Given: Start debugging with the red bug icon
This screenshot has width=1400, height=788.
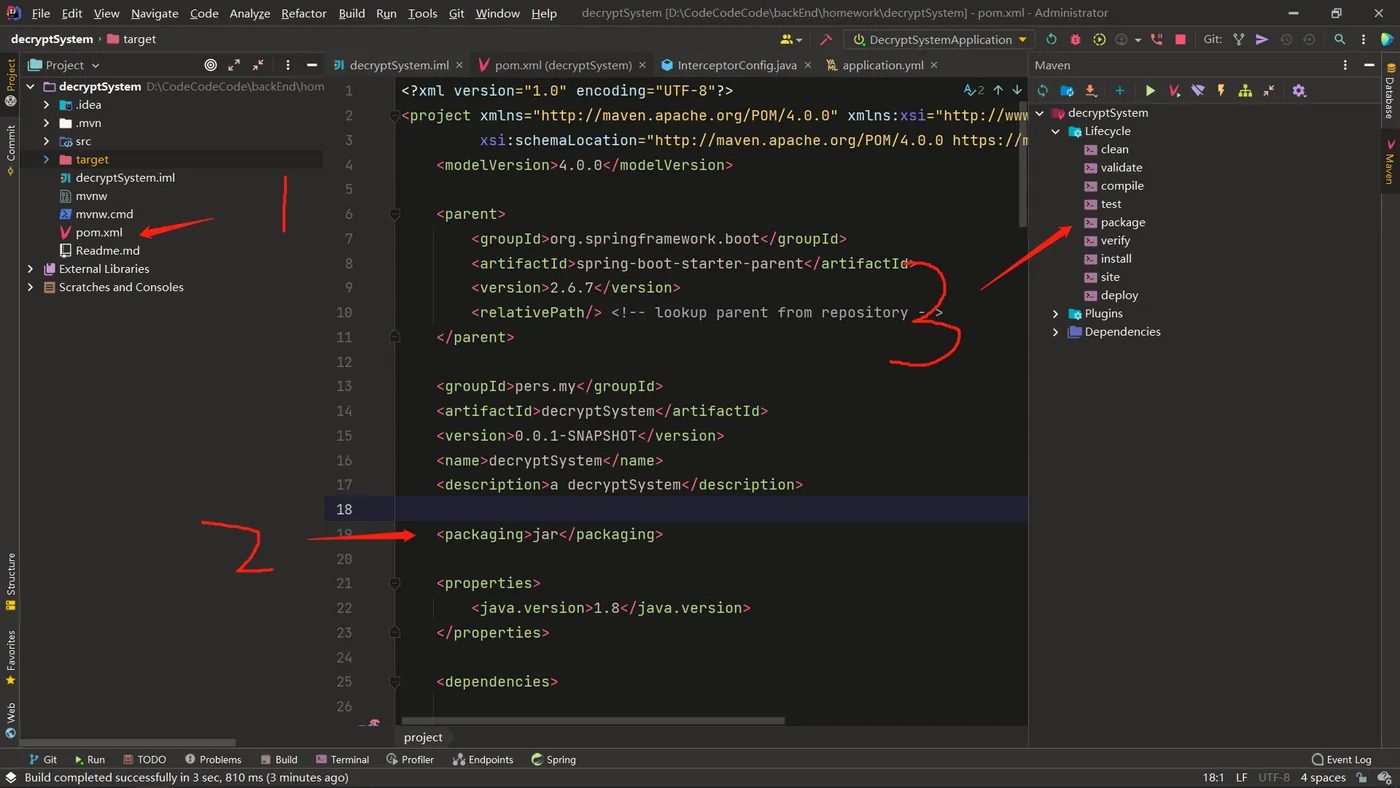Looking at the screenshot, I should coord(1075,40).
